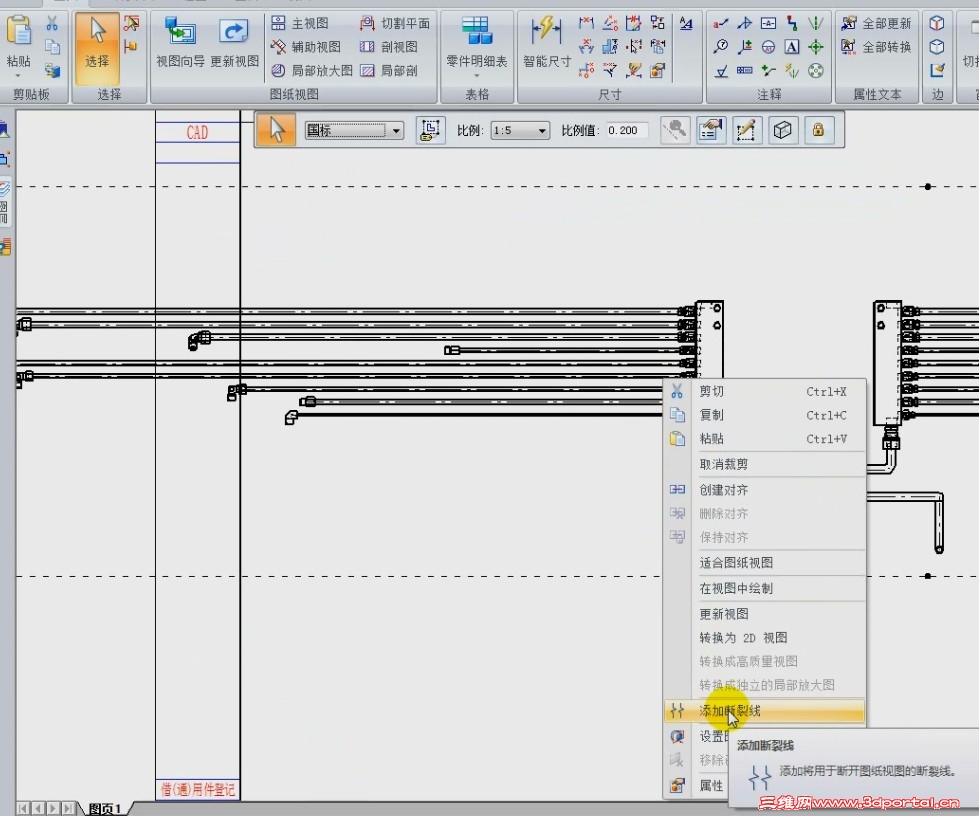This screenshot has width=979, height=816.
Task: Choose Cut (剪切) in the context menu
Action: pos(765,391)
